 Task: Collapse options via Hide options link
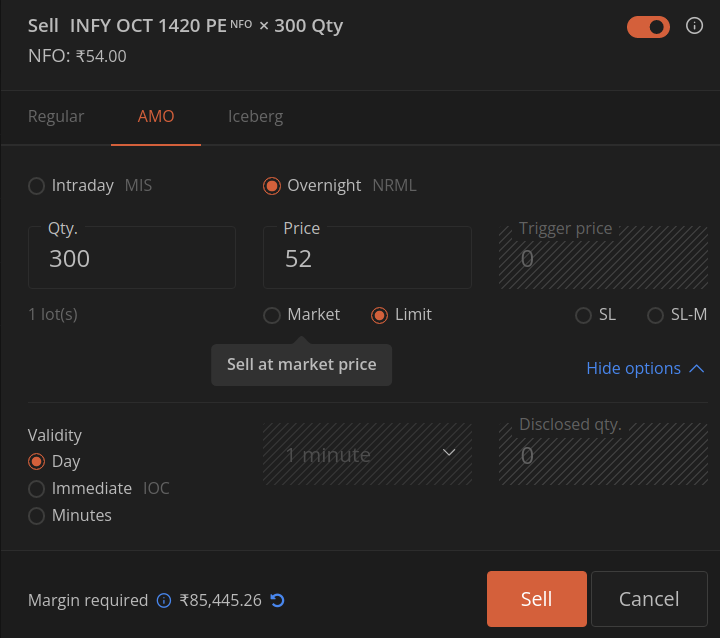coord(645,368)
